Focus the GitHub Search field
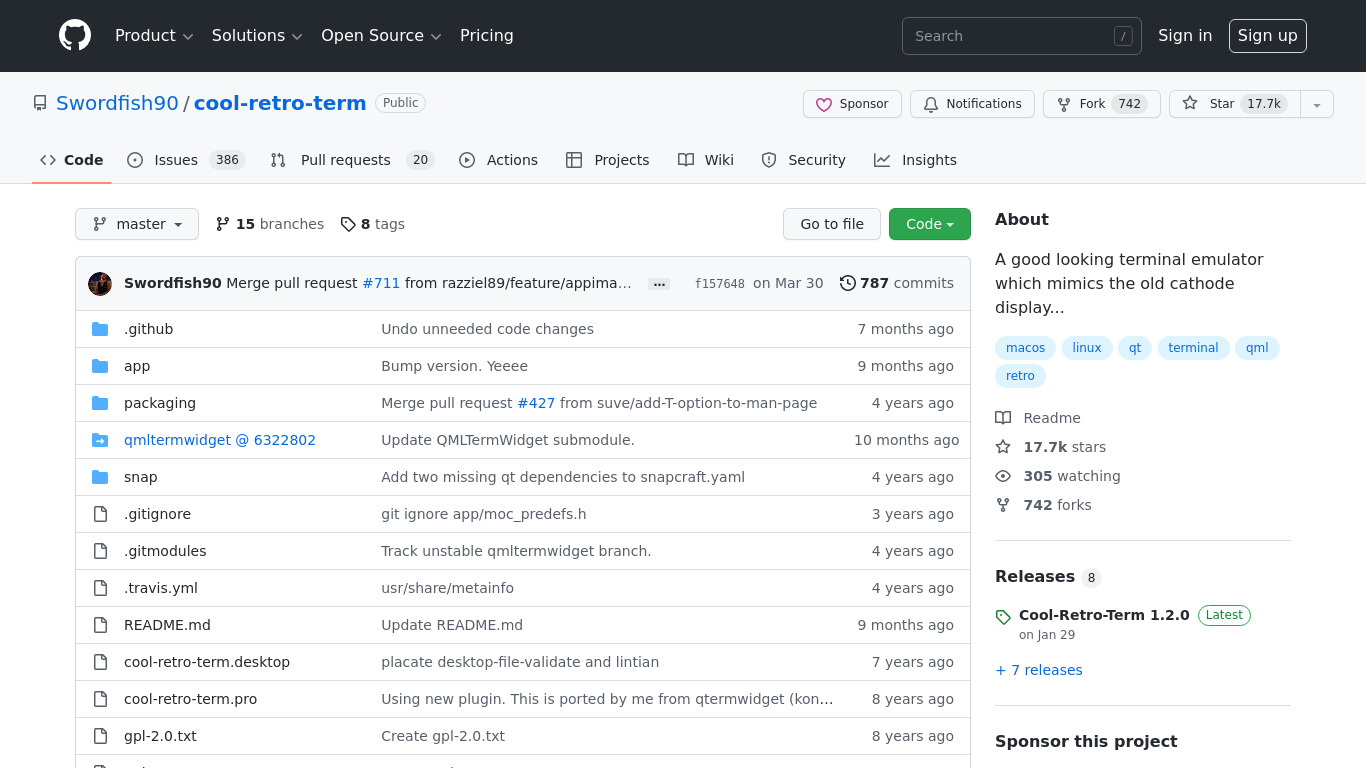The image size is (1366, 768). (x=1022, y=36)
